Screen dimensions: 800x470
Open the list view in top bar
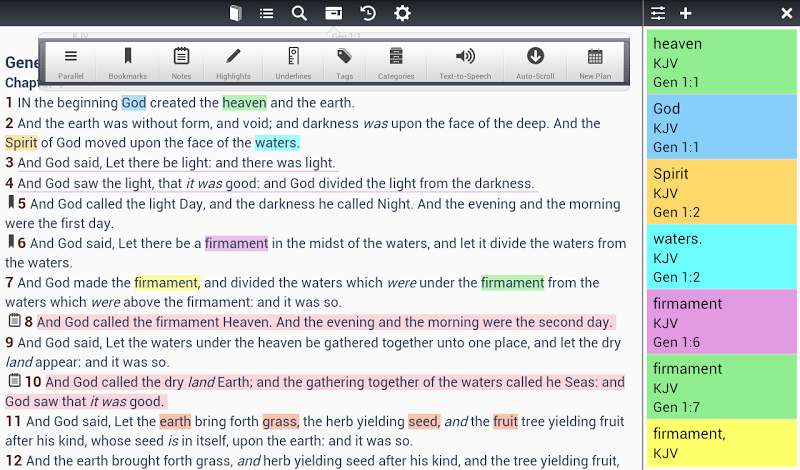[x=267, y=13]
